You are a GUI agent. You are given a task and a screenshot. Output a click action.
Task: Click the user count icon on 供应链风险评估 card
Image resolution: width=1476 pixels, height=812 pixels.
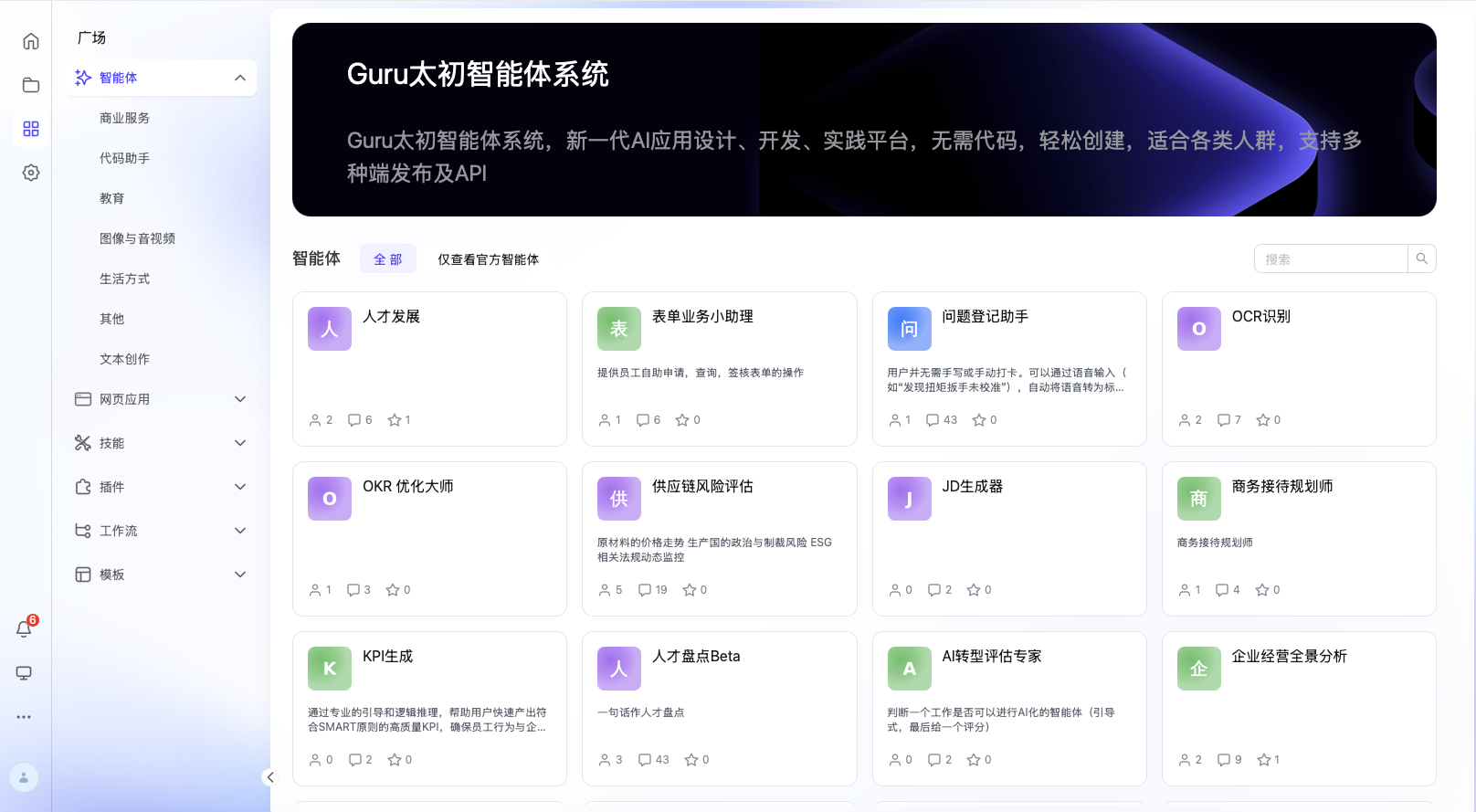tap(605, 590)
